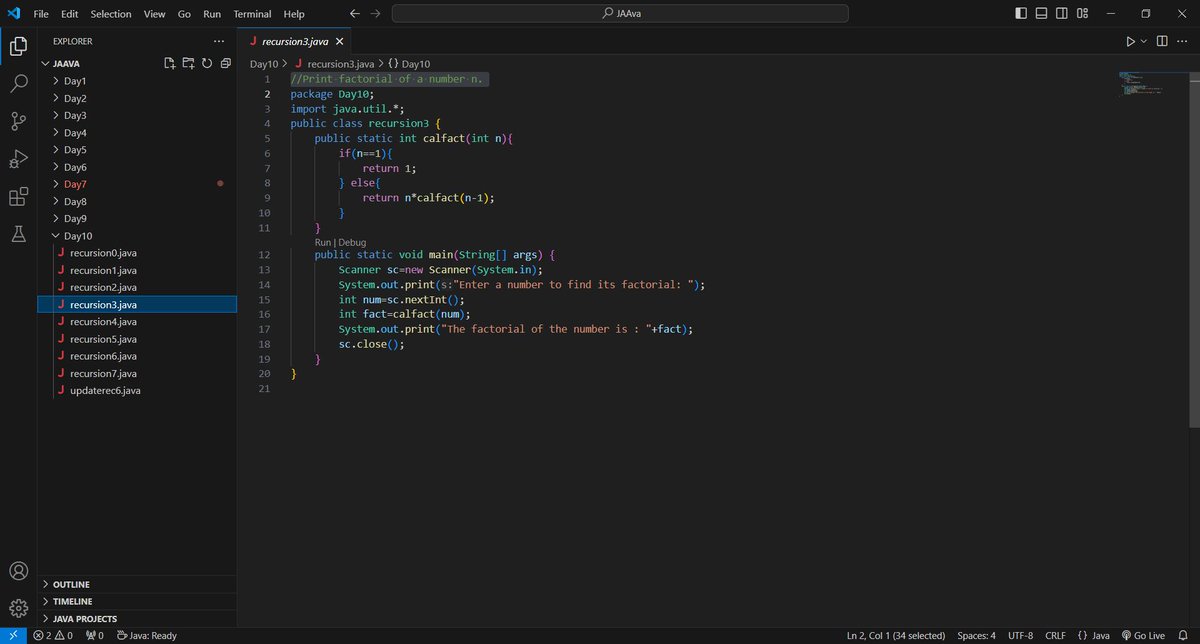The image size is (1200, 644).
Task: Click Go Live in status bar
Action: click(1143, 635)
